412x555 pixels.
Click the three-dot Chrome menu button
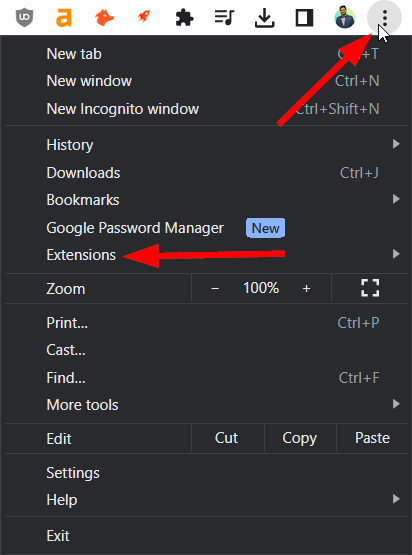[x=384, y=17]
